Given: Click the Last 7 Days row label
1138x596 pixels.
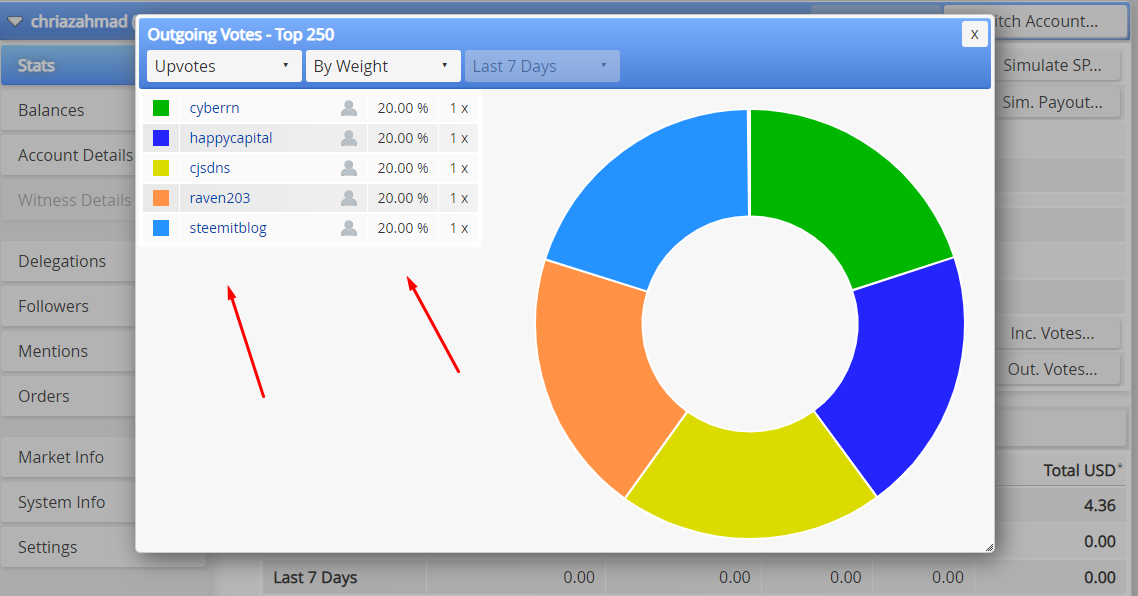Looking at the screenshot, I should tap(315, 578).
